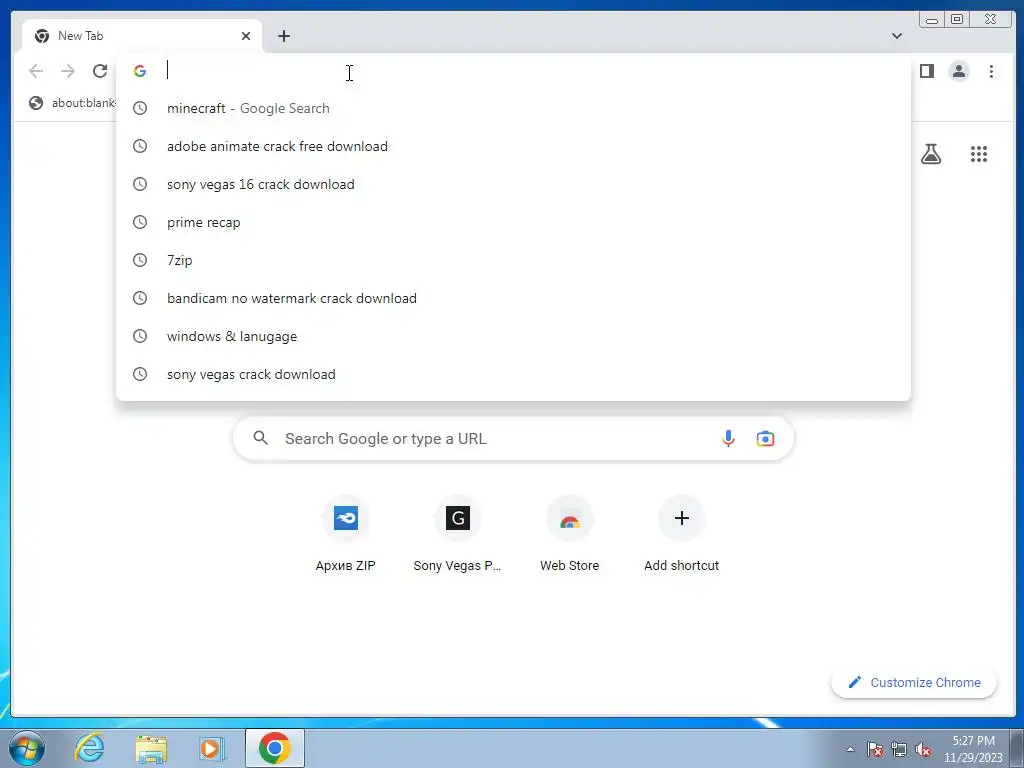
Task: Toggle the Chrome side panel
Action: [927, 71]
